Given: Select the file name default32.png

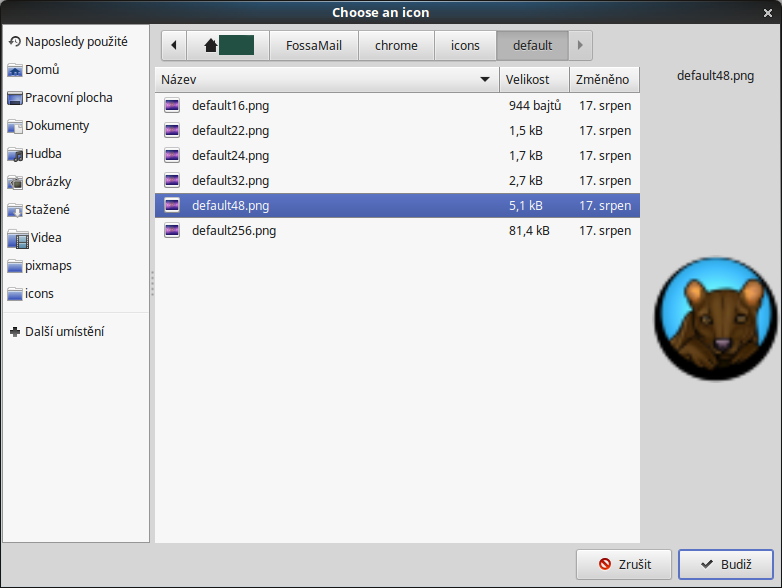Looking at the screenshot, I should coord(230,181).
